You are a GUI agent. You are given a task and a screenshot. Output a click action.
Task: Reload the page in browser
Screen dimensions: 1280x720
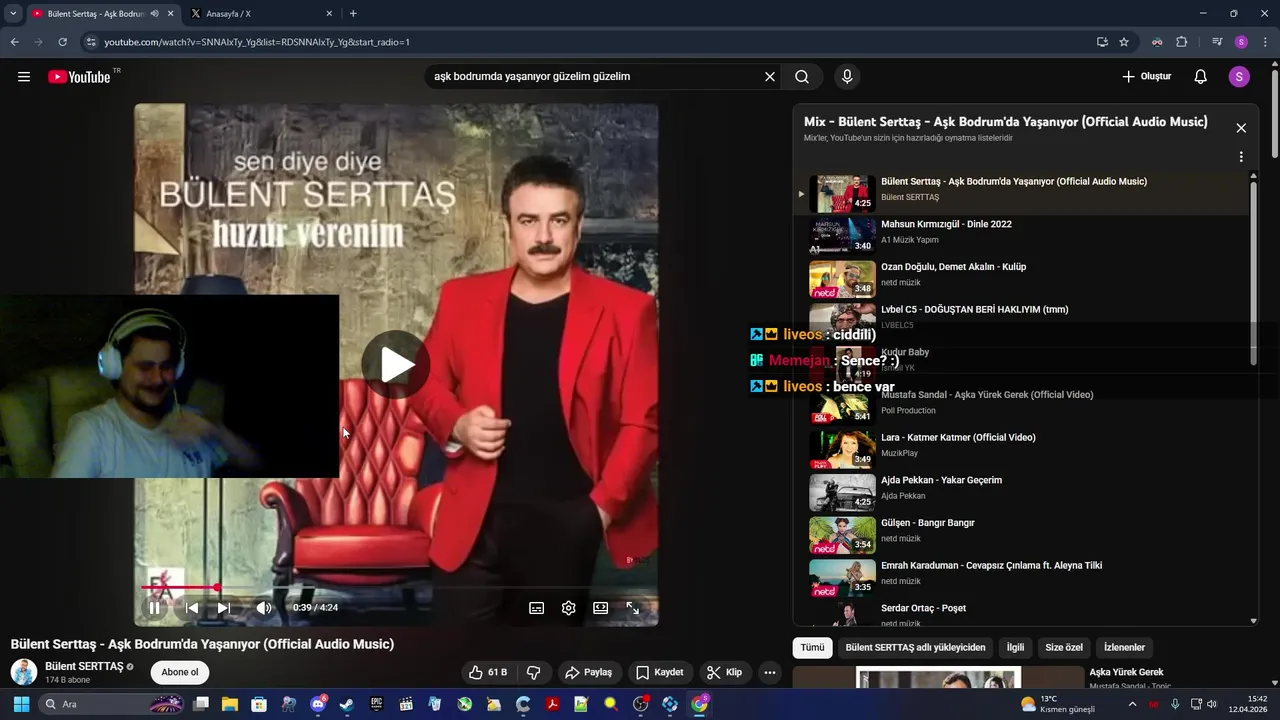pos(62,42)
